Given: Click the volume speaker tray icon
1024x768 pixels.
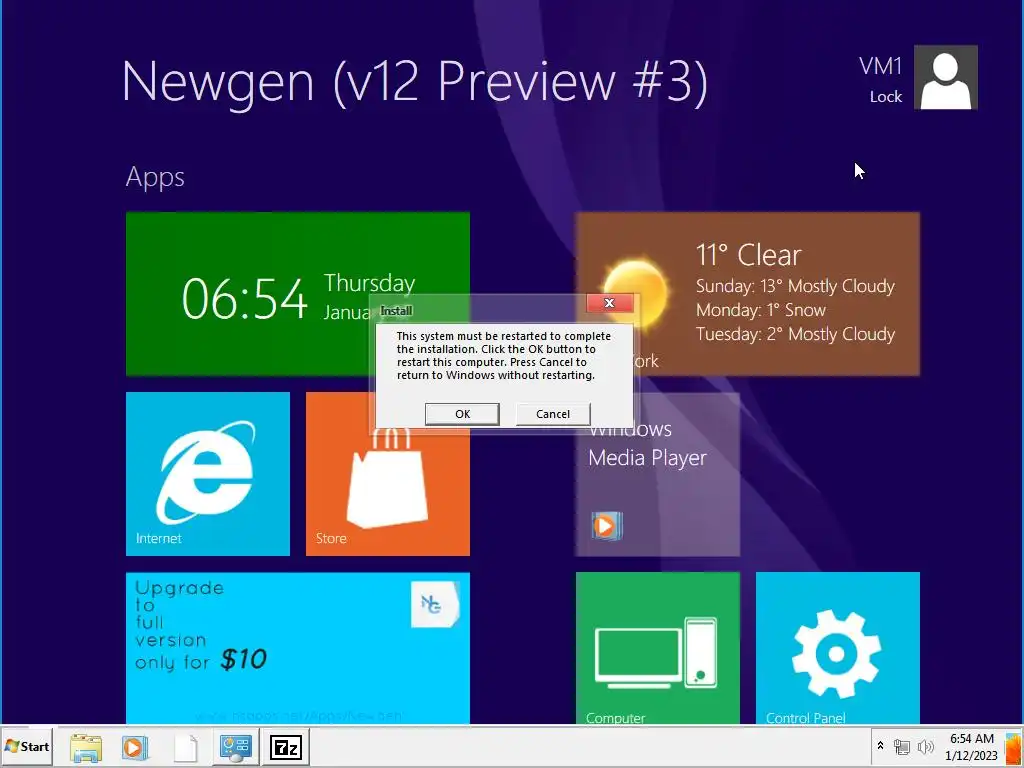Looking at the screenshot, I should pyautogui.click(x=925, y=746).
